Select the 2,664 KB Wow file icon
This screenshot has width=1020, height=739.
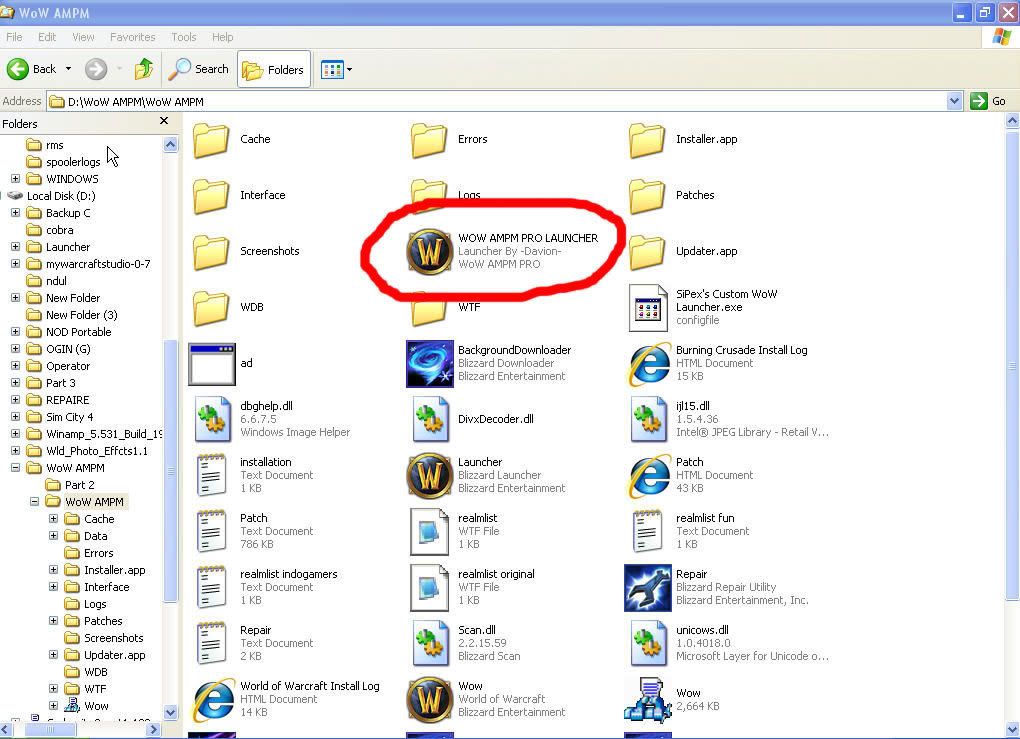(647, 699)
